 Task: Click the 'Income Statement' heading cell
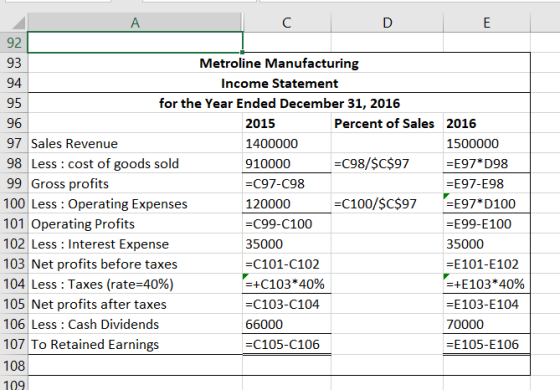tap(279, 83)
